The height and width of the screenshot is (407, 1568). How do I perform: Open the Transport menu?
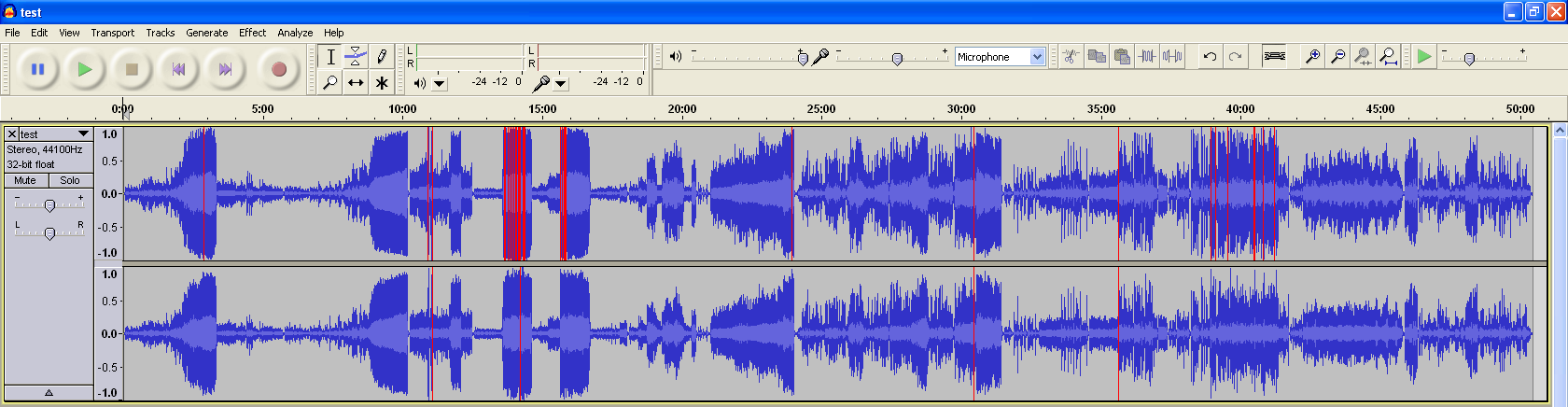[113, 32]
